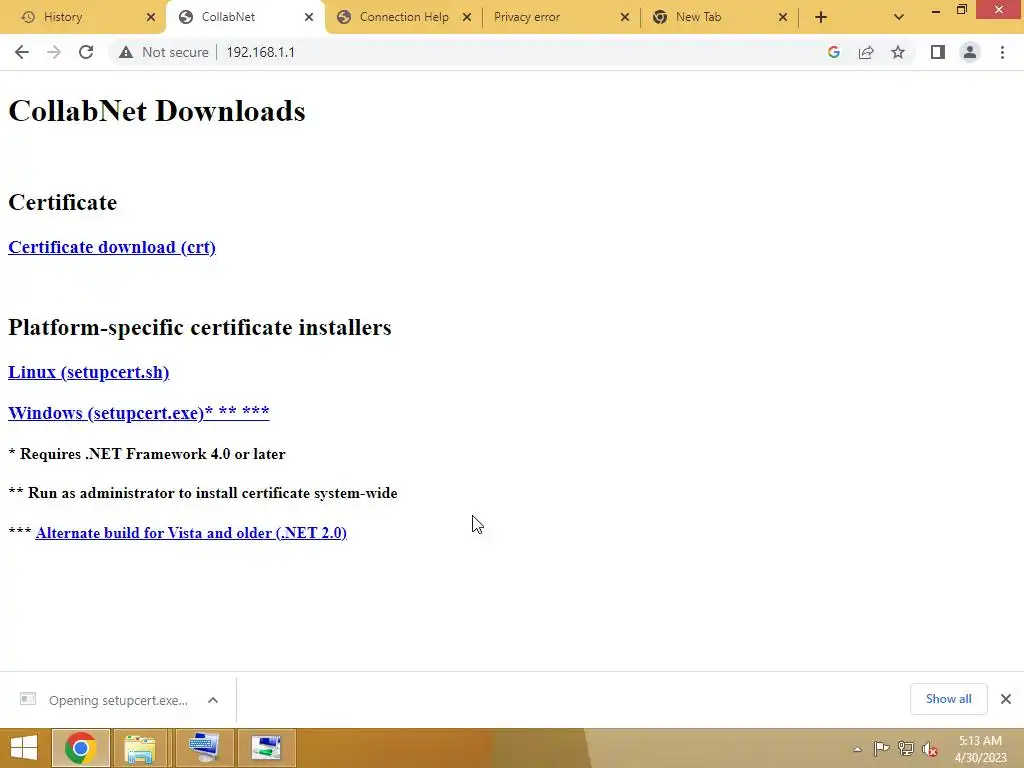1024x768 pixels.
Task: Close the New Tab tab
Action: tap(783, 17)
